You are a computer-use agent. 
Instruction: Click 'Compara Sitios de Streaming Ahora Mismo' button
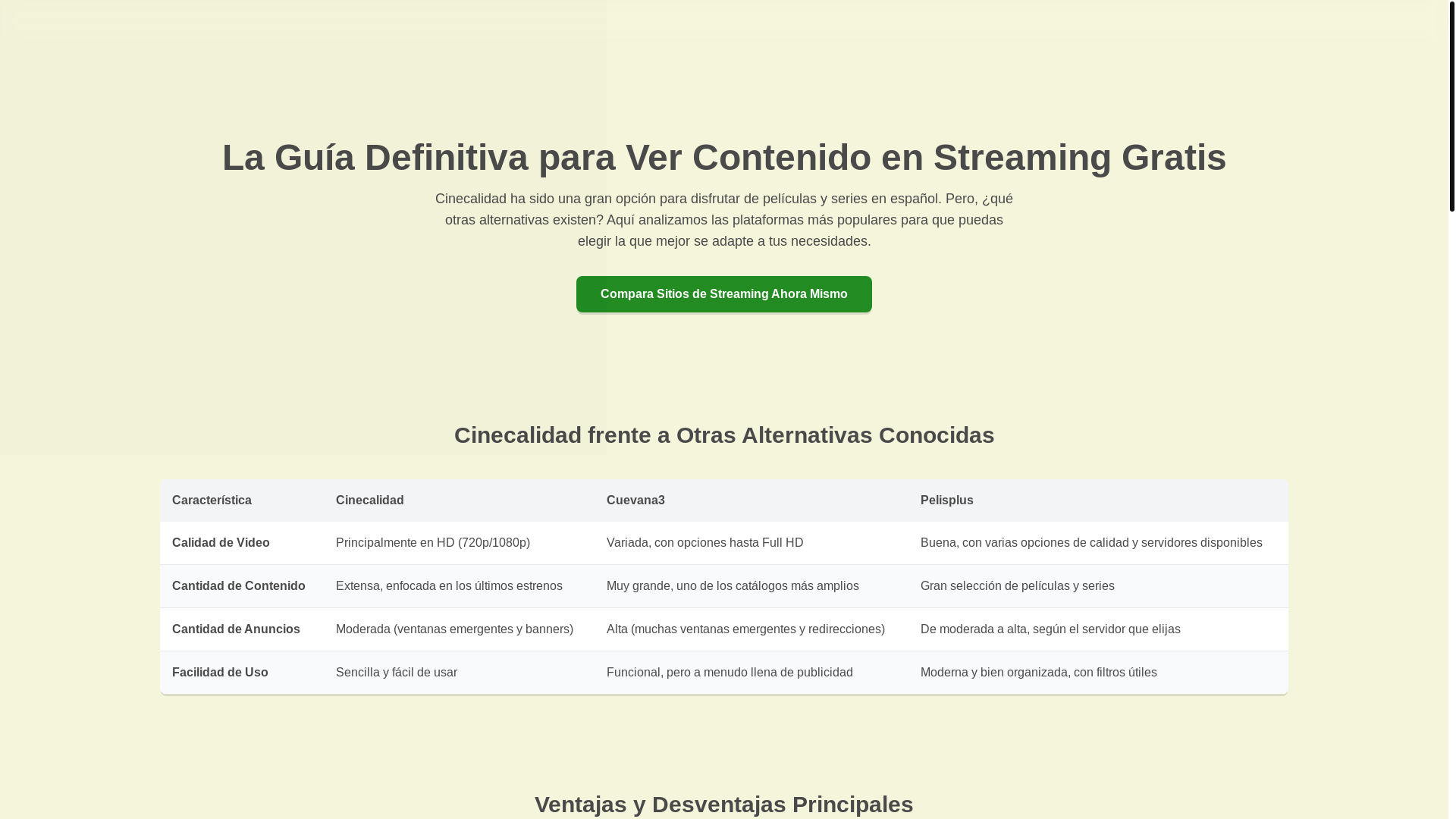tap(723, 294)
